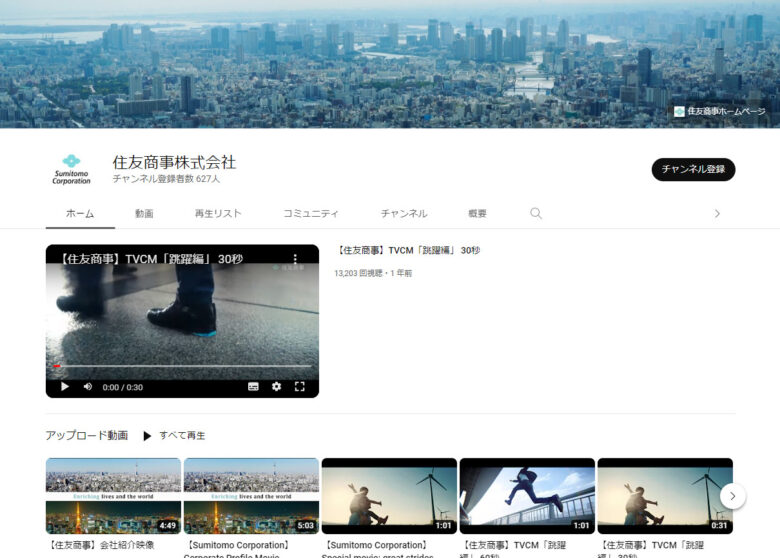
Task: Click the 13,203 回視聴 view count text
Action: tap(359, 273)
